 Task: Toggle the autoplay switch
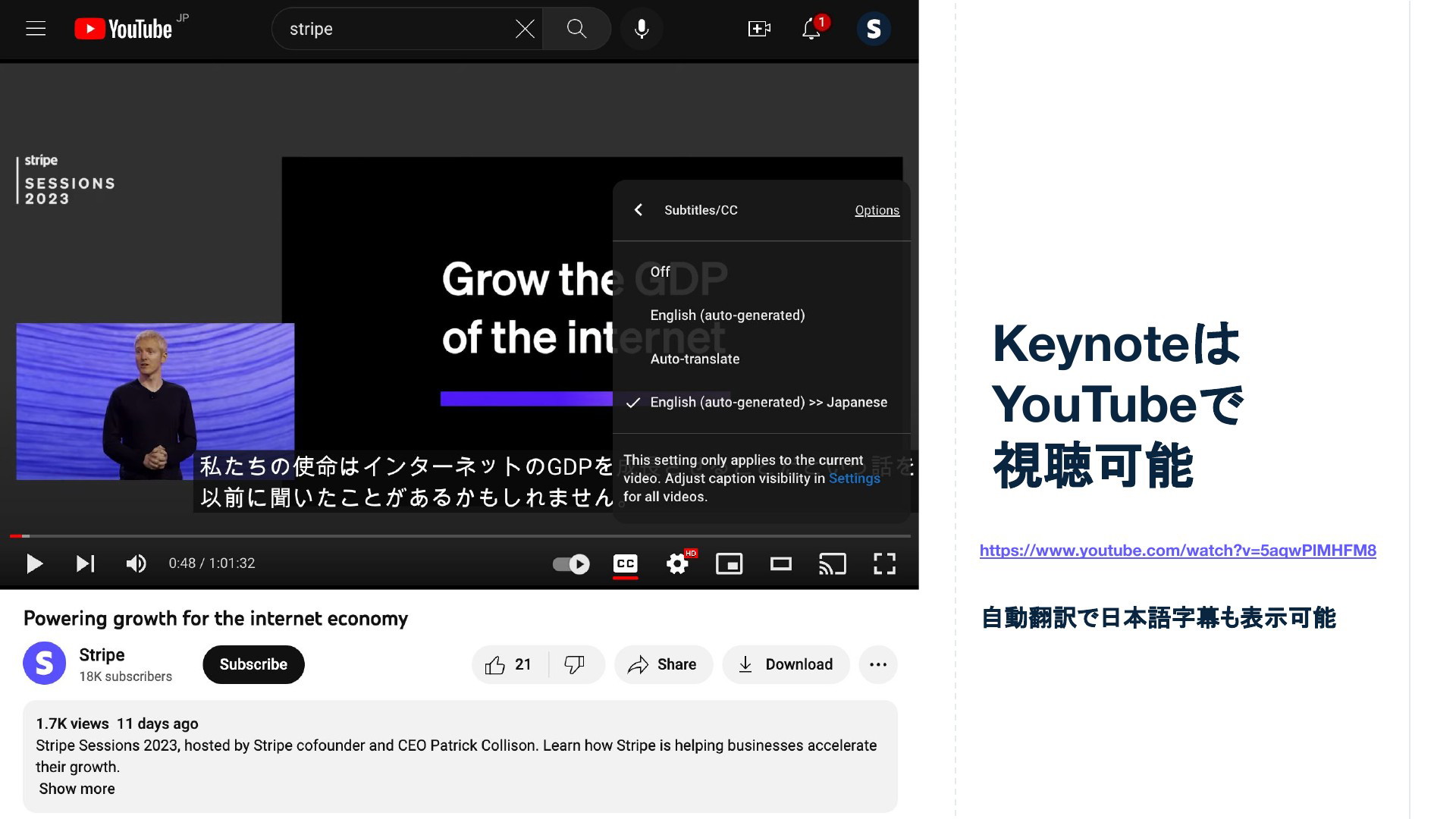571,563
